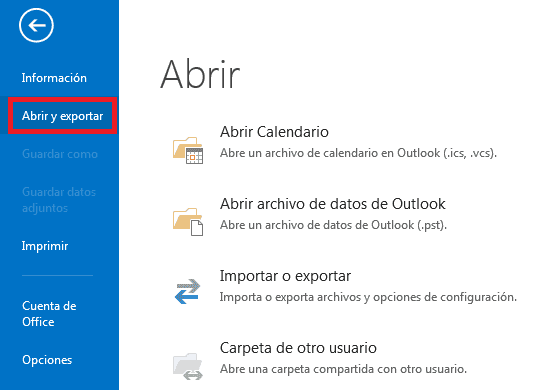Click the 'Abre un archivo de calendario' description
Screen dimensions: 536x390
358,153
